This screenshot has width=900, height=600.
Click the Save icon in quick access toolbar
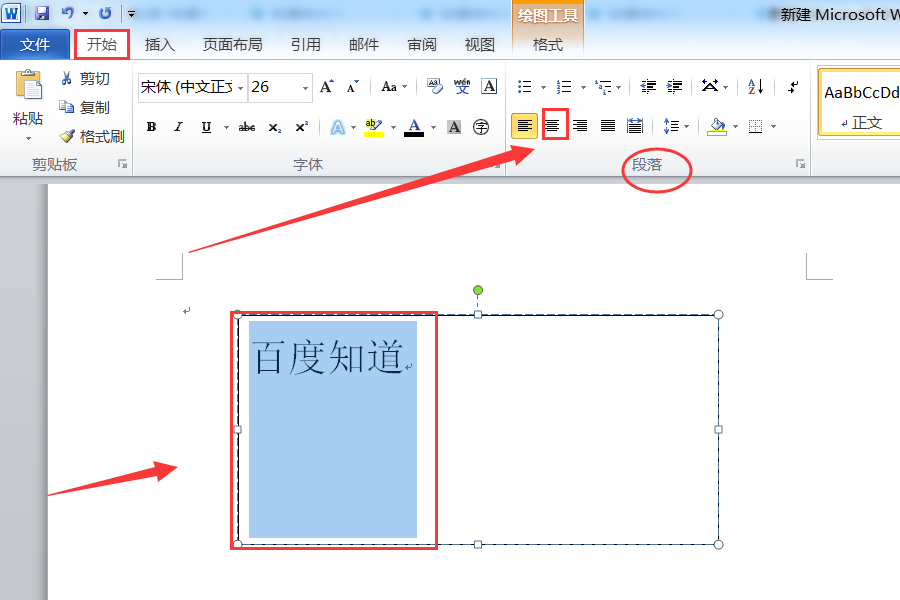tap(42, 13)
